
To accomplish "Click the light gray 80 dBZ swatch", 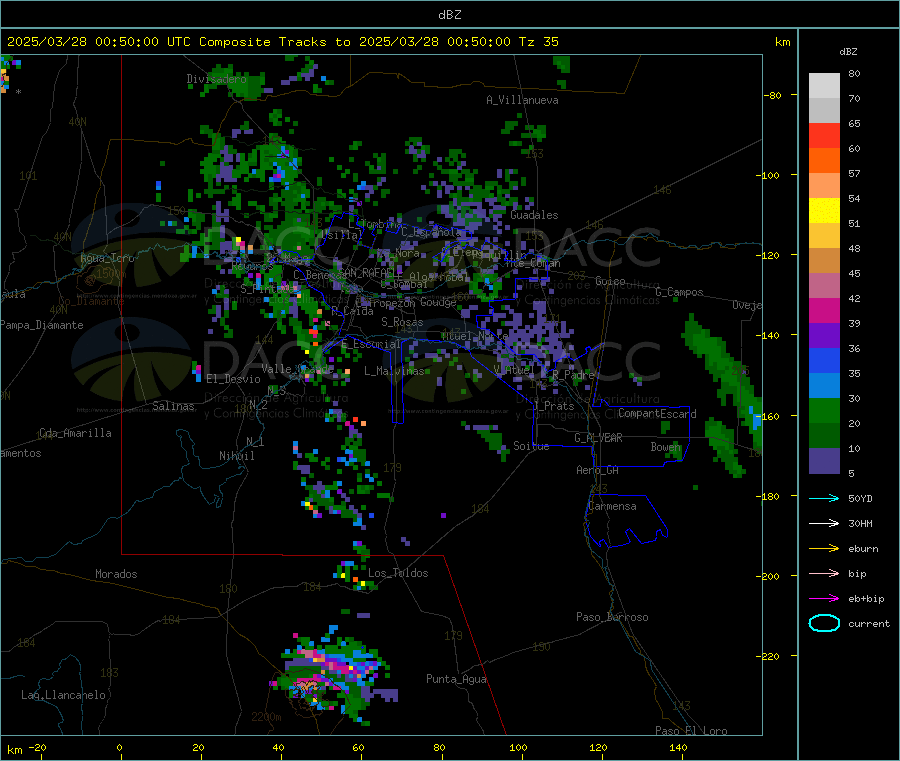I will pos(824,86).
